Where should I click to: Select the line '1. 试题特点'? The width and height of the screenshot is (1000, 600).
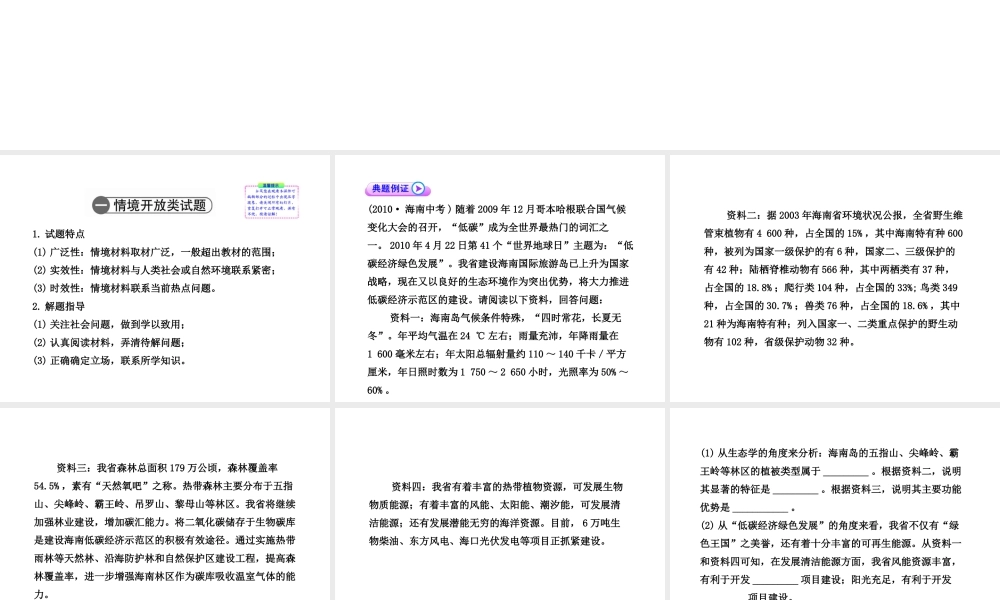point(59,234)
